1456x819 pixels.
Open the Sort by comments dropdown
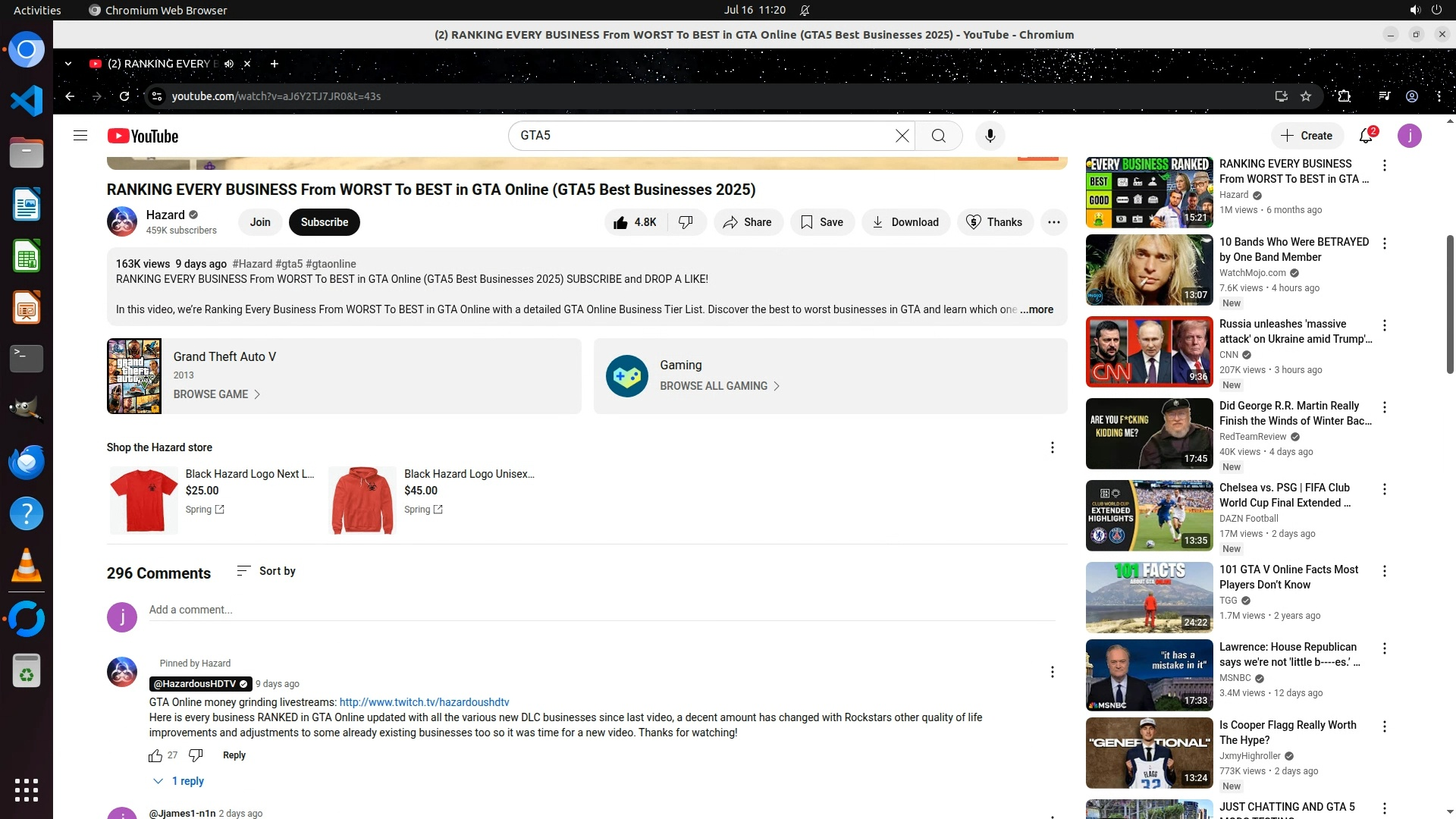click(x=266, y=571)
